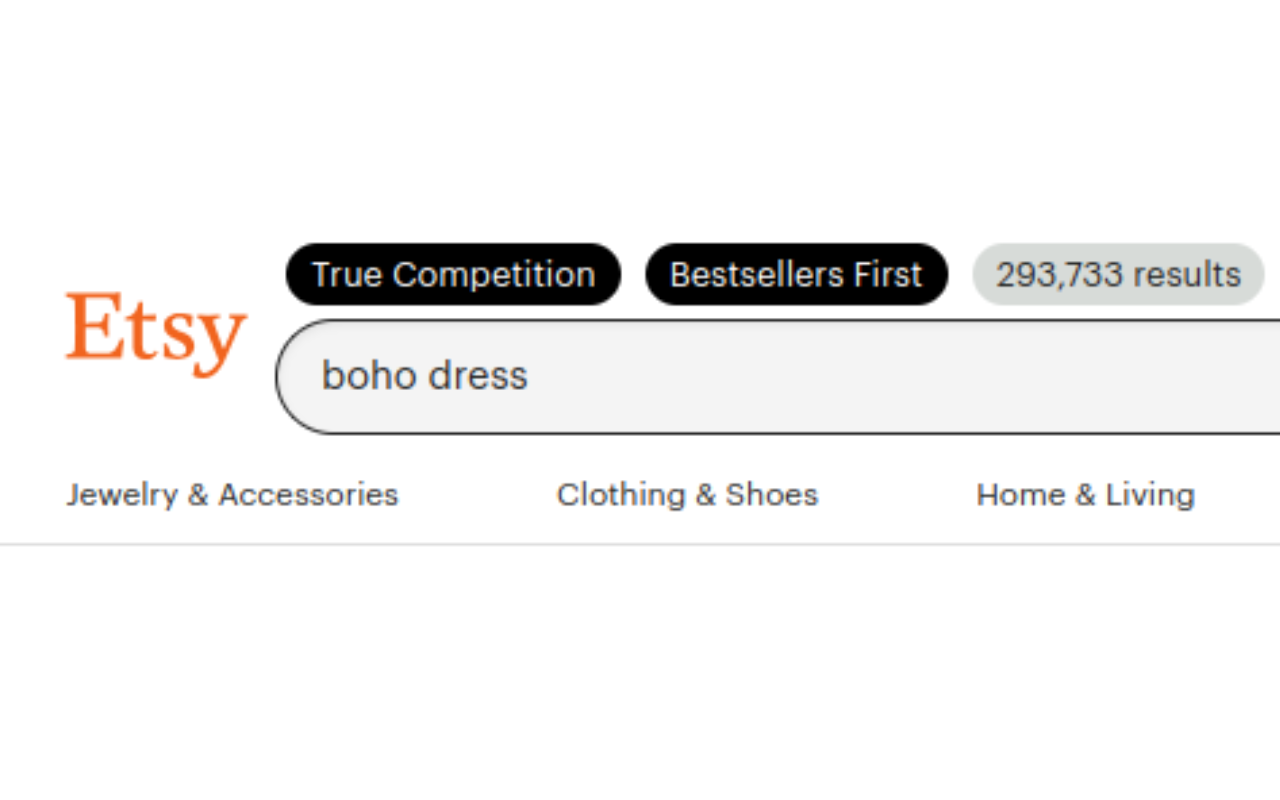This screenshot has height=800, width=1280.
Task: Select the results count pill
Action: coord(1118,274)
